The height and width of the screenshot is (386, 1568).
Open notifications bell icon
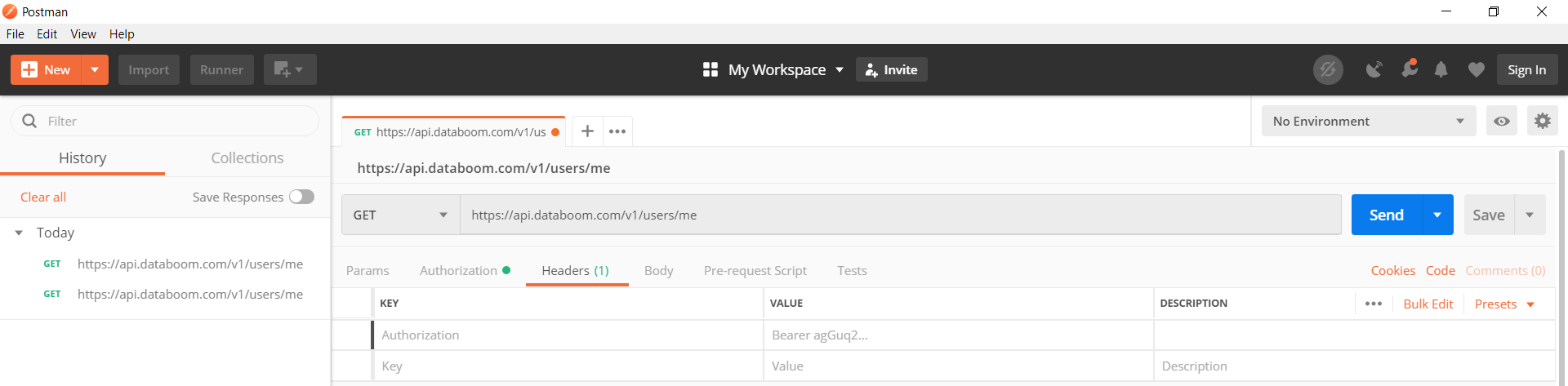pos(1441,70)
